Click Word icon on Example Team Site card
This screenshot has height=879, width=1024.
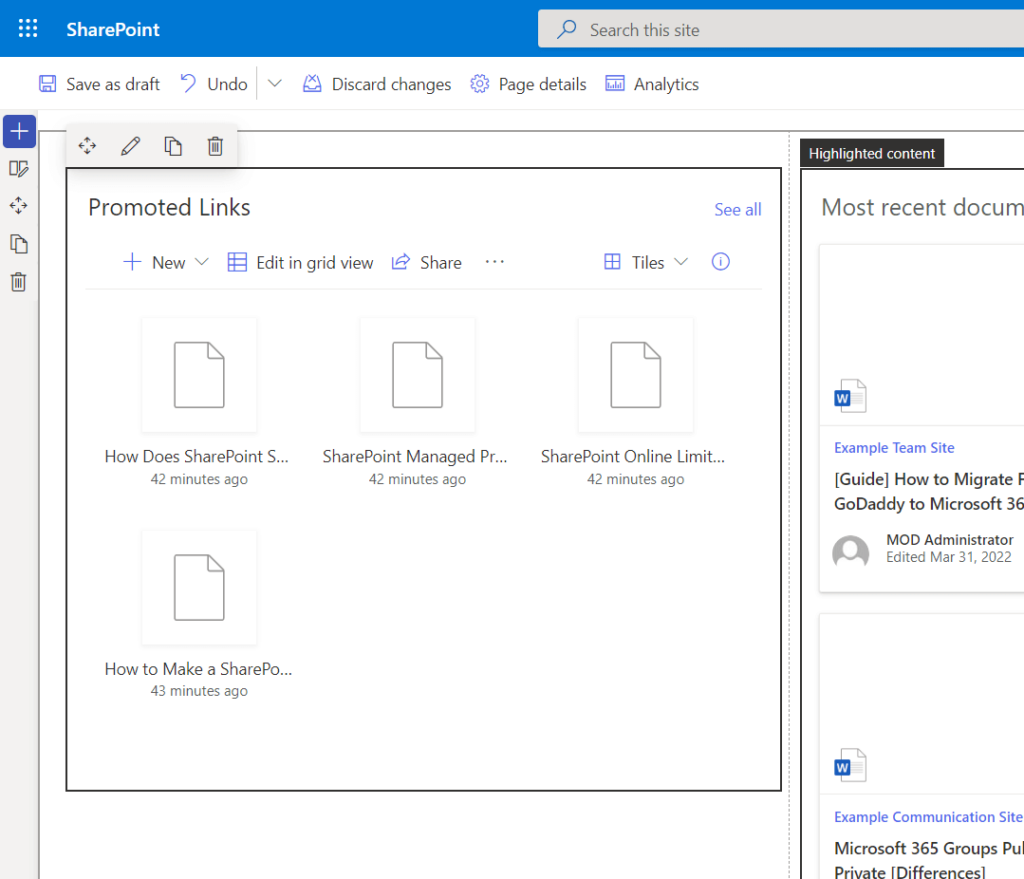(x=850, y=396)
